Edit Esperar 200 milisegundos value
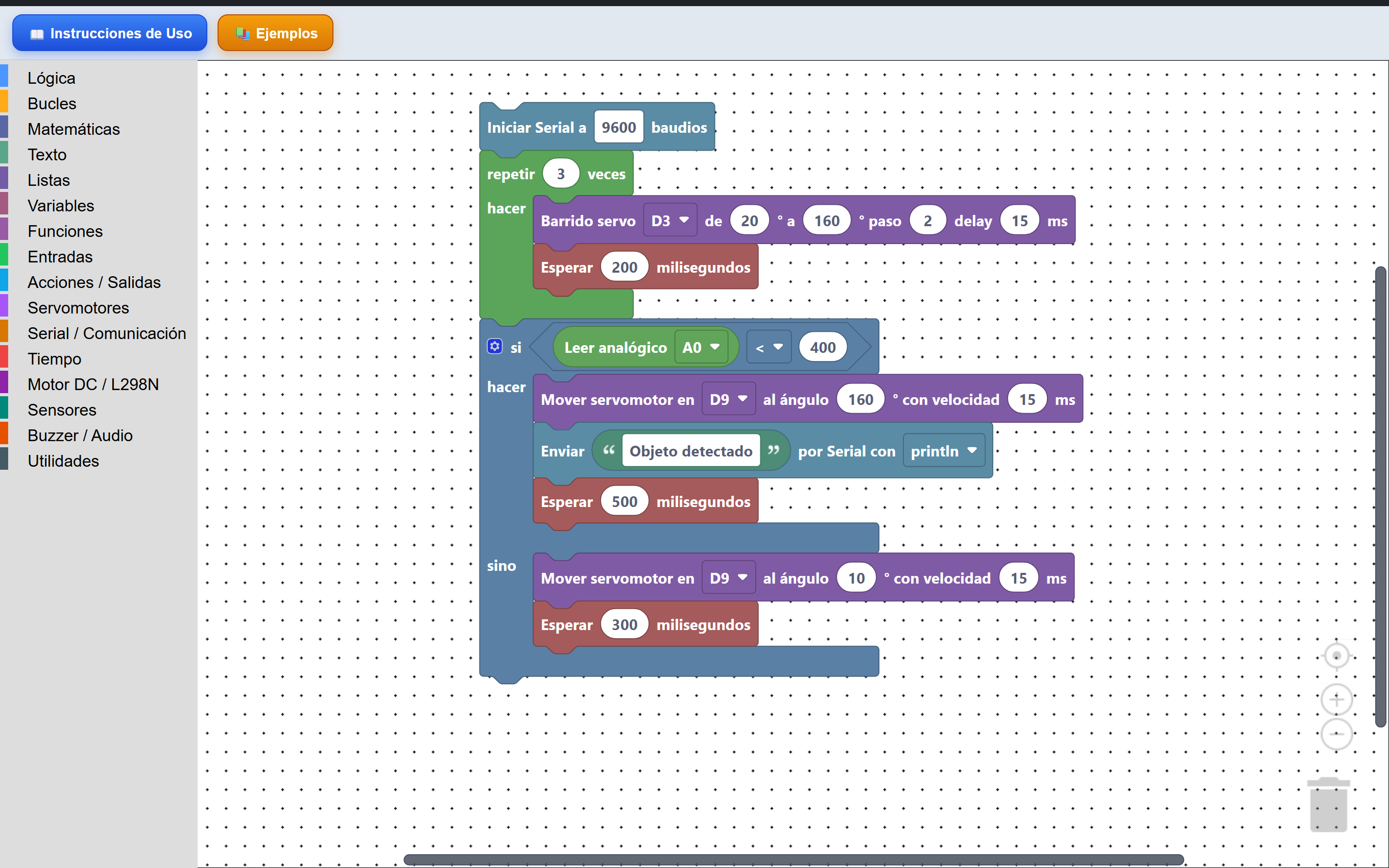Image resolution: width=1389 pixels, height=868 pixels. point(625,267)
